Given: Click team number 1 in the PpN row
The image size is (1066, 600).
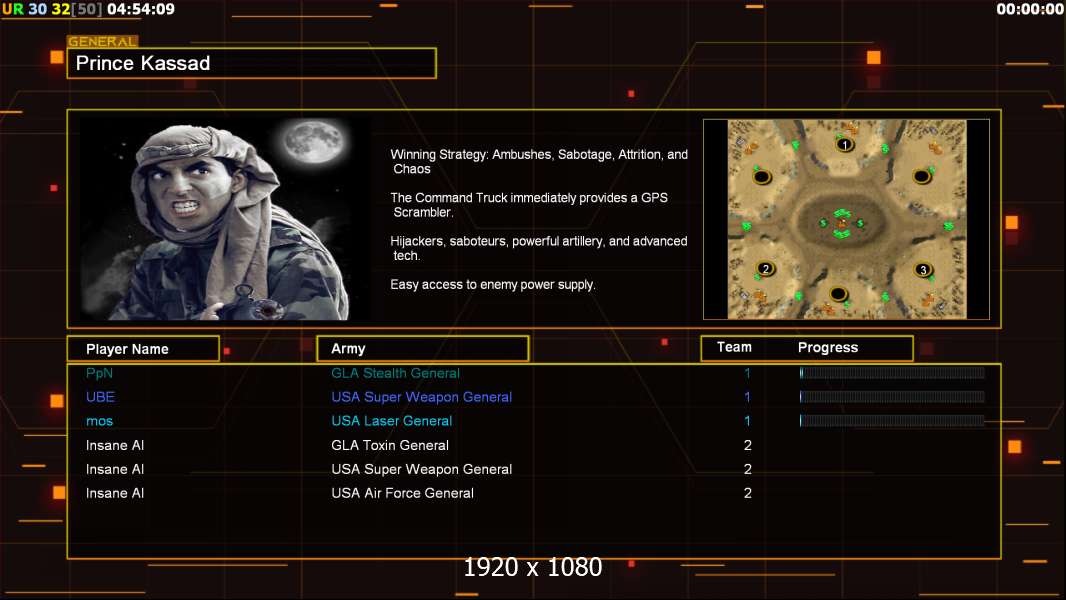Looking at the screenshot, I should [747, 373].
